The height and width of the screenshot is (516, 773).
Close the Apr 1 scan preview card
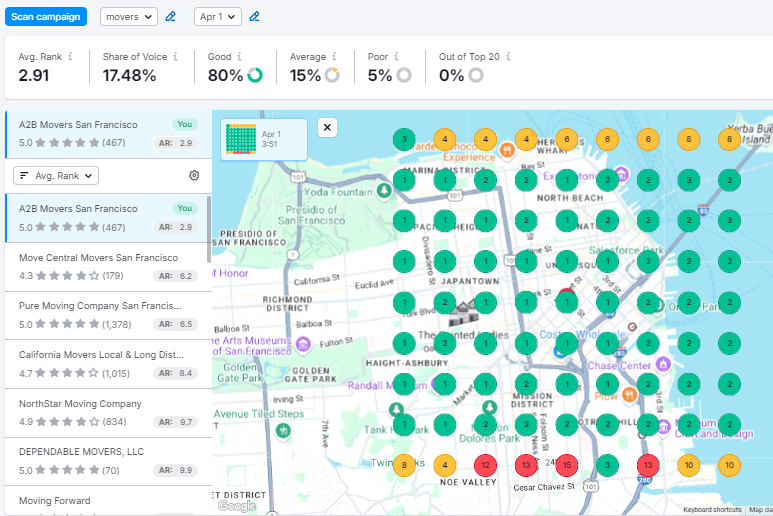click(x=327, y=128)
